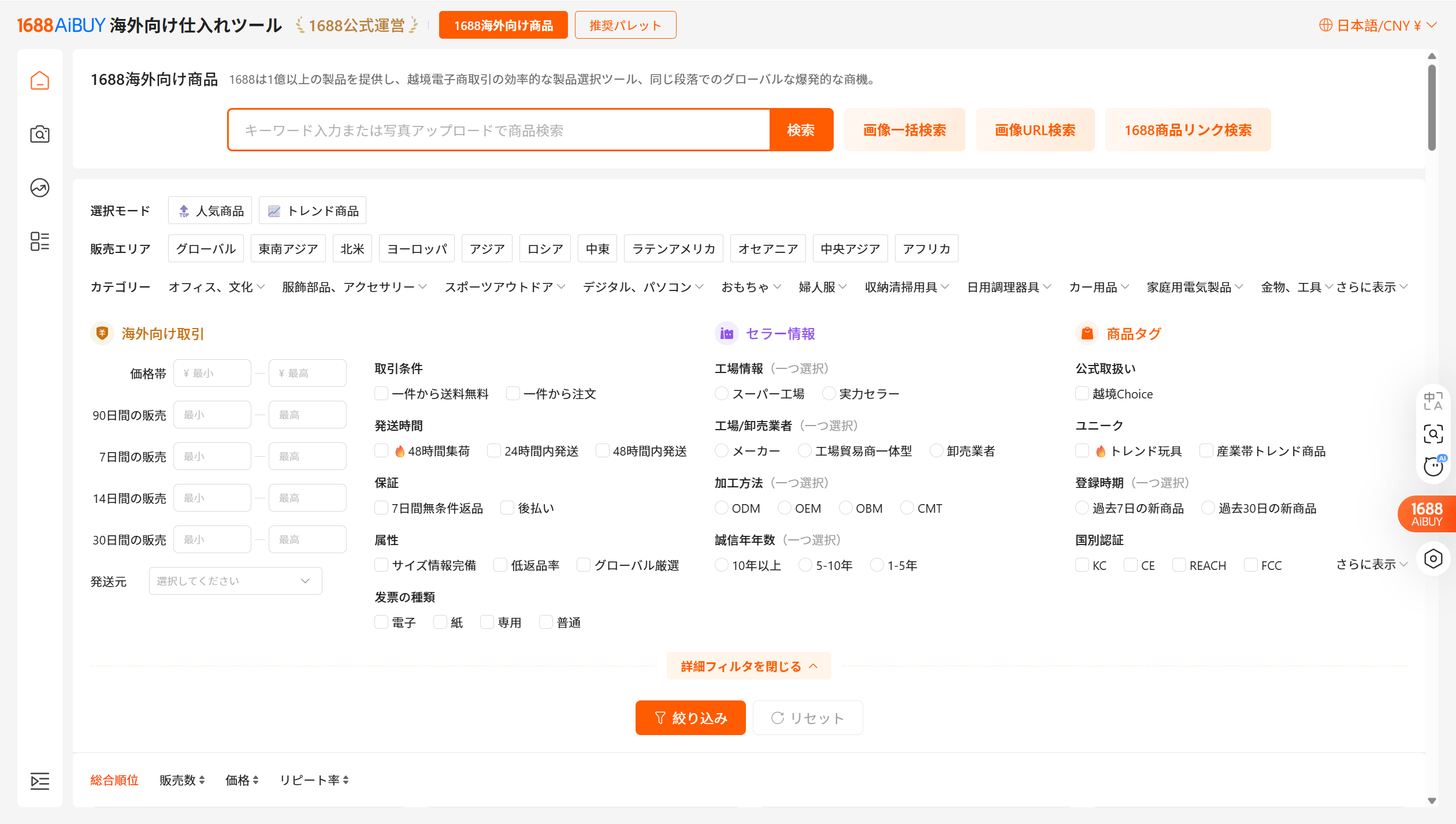Select the スーパー工場 radio option
The width and height of the screenshot is (1456, 824).
pos(722,394)
